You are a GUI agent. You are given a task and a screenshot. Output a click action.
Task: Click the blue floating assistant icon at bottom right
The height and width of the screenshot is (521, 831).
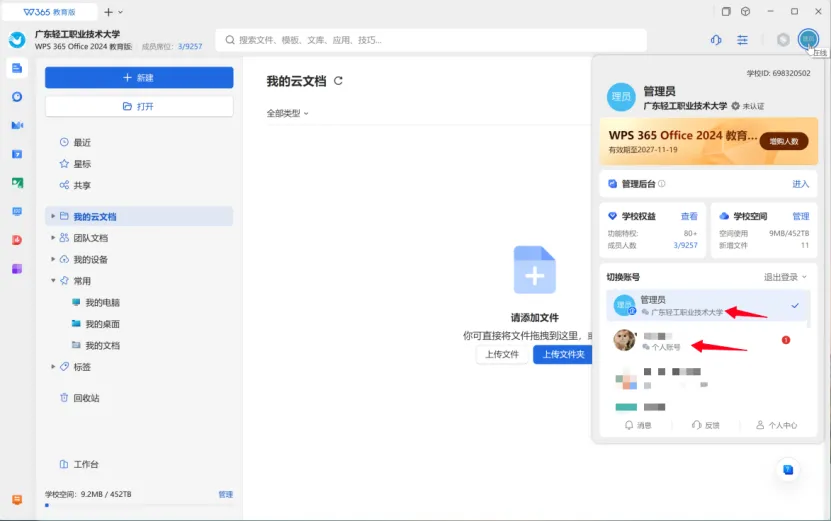coord(788,470)
